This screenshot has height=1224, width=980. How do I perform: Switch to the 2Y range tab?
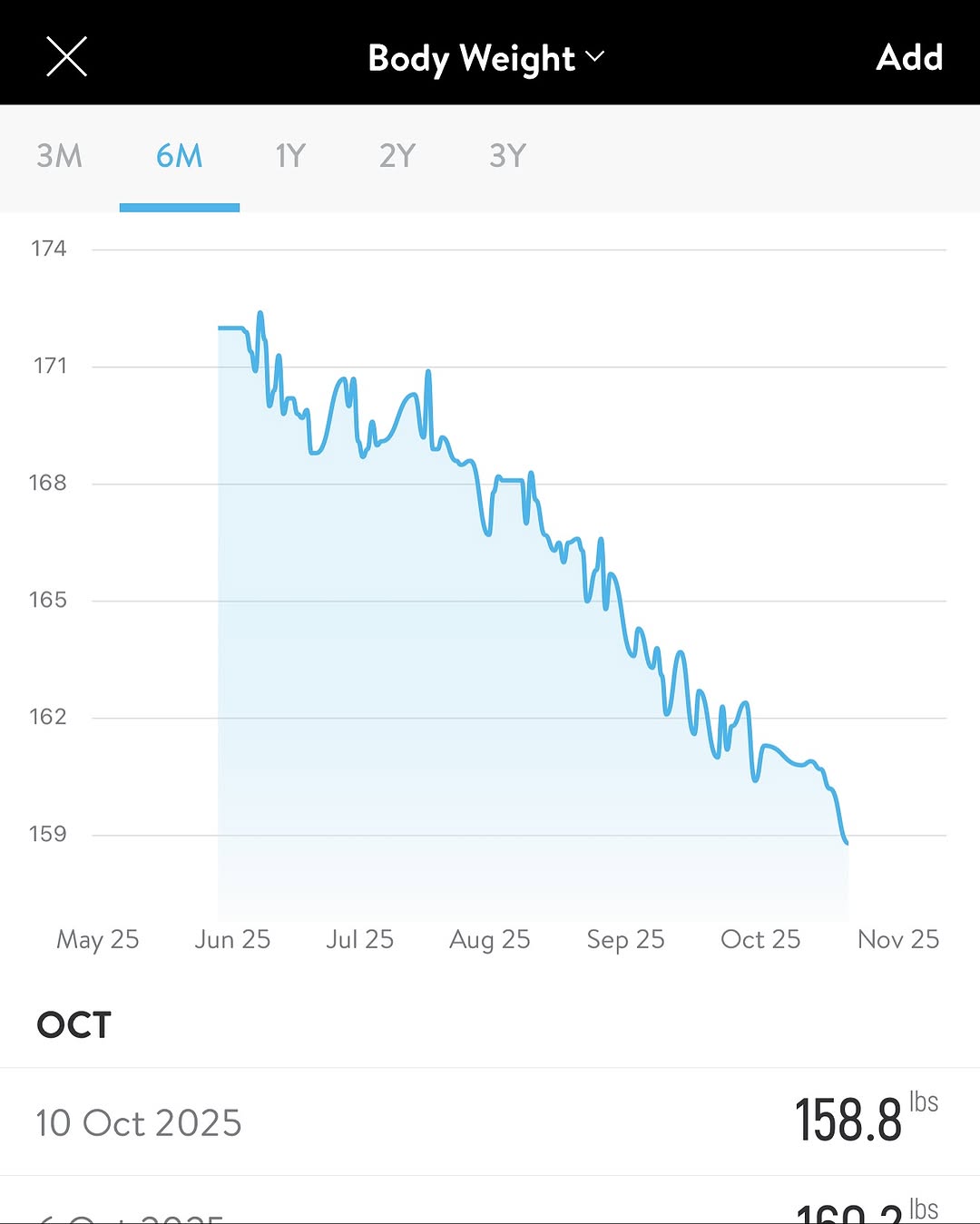(x=397, y=156)
